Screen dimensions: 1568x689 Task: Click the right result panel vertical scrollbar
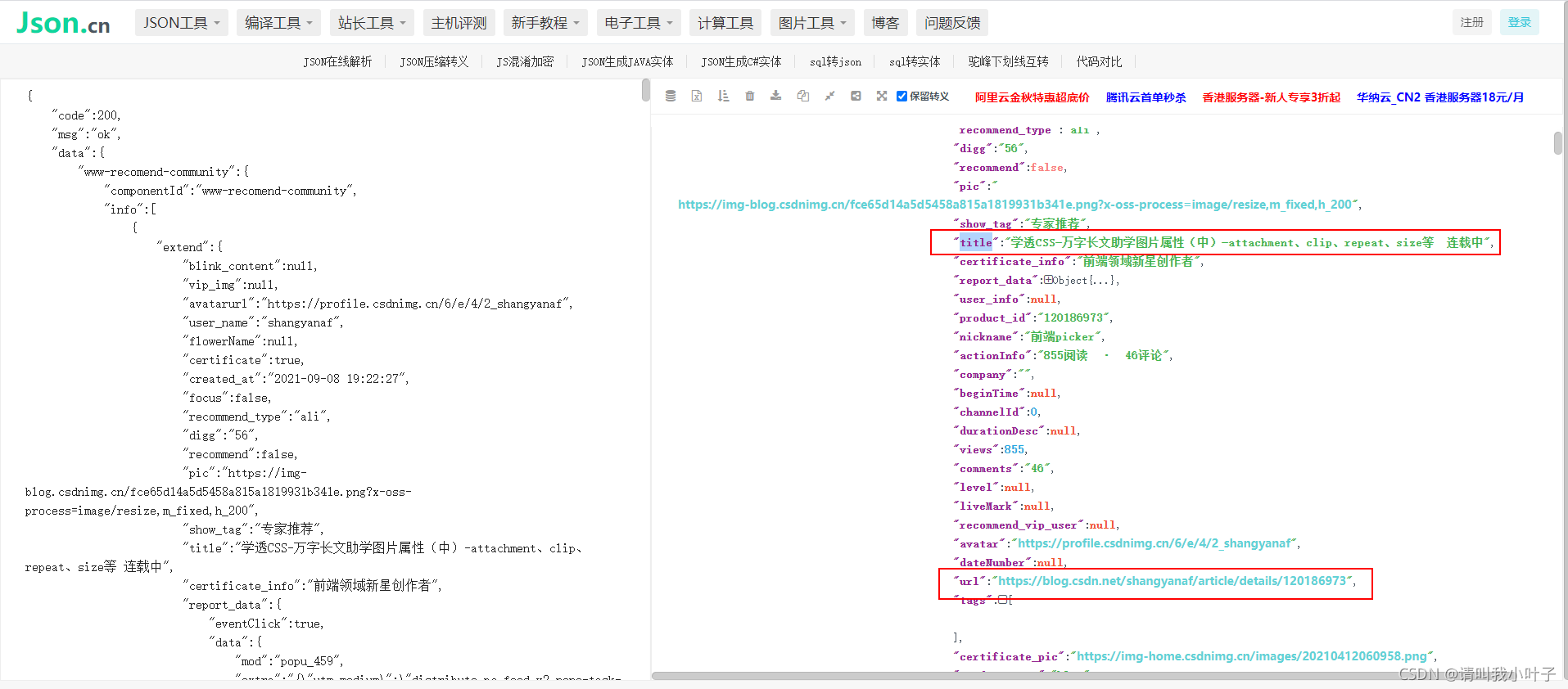tap(1557, 142)
